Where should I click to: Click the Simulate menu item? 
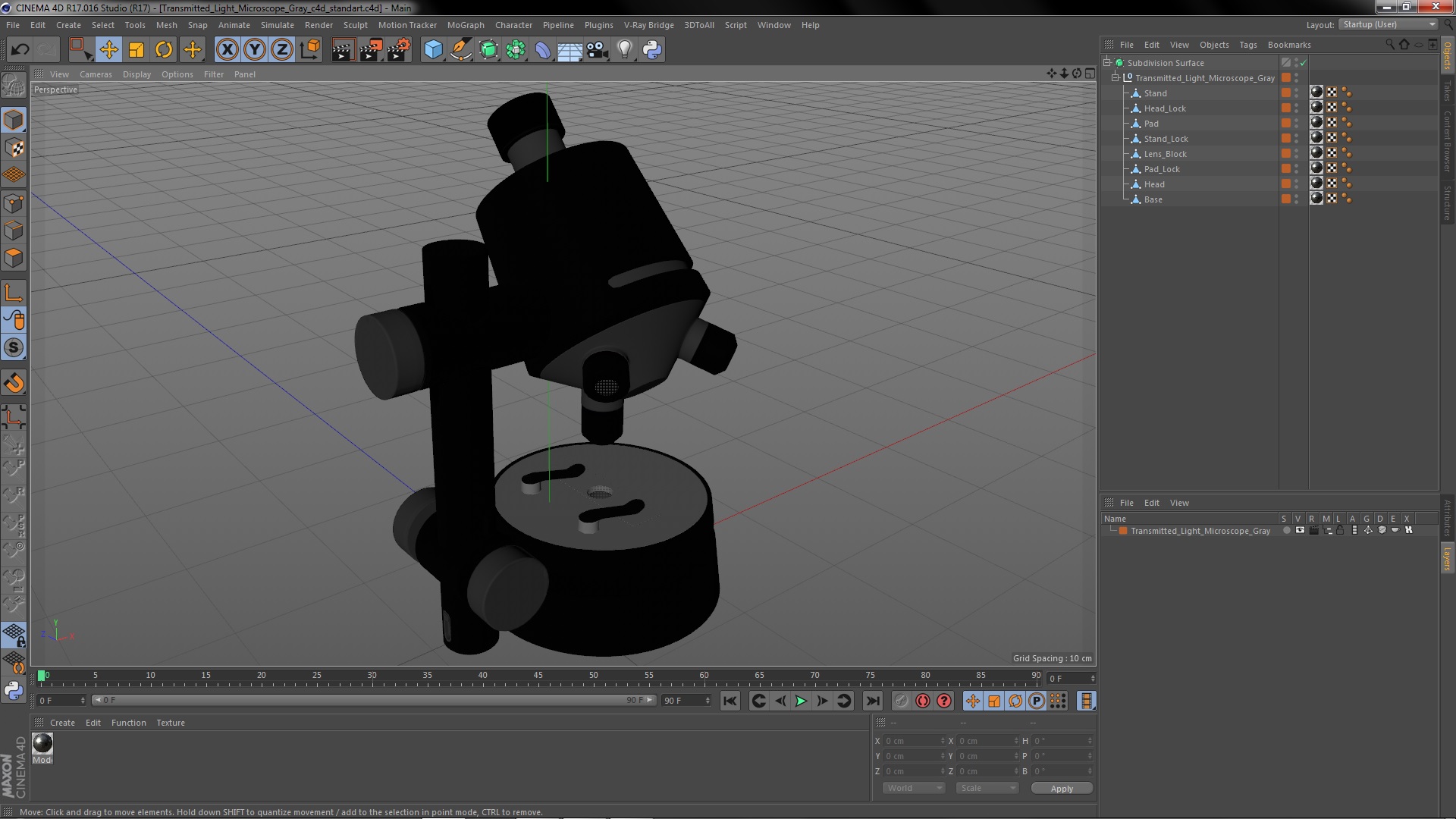click(277, 24)
